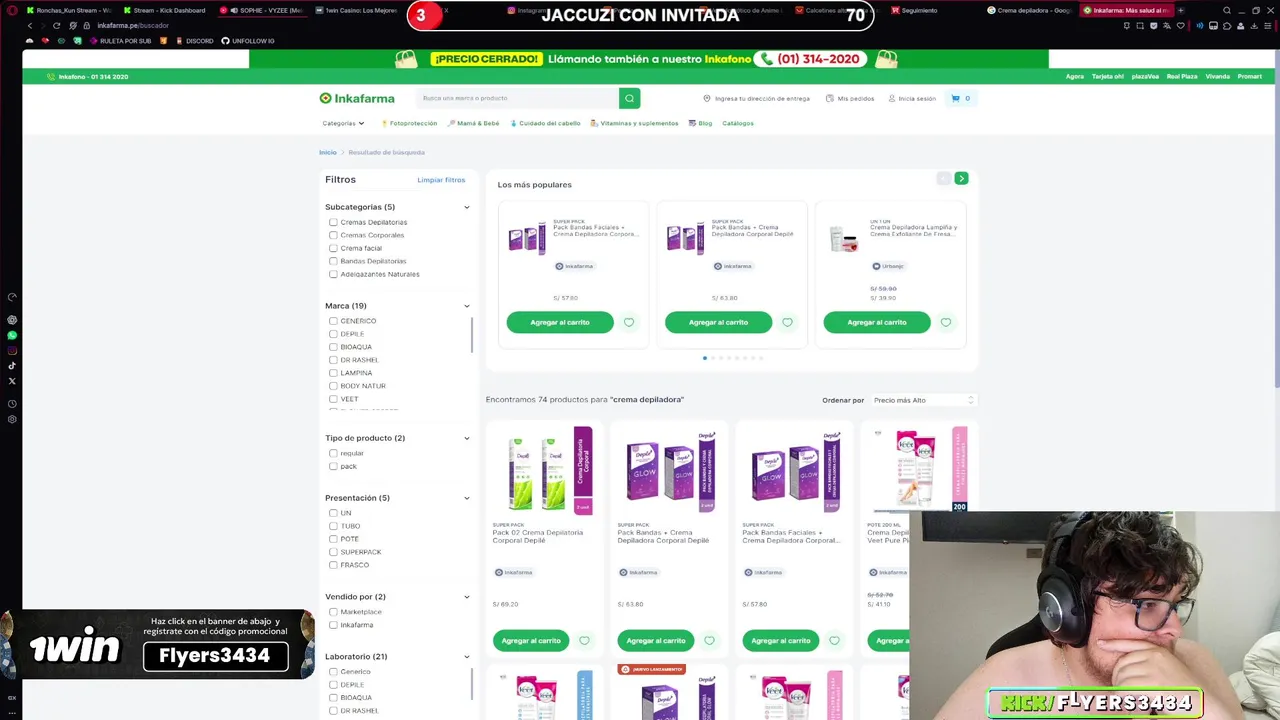Viewport: 1280px width, 720px height.
Task: Tick the Bandas Depilatorias checkbox
Action: click(333, 261)
